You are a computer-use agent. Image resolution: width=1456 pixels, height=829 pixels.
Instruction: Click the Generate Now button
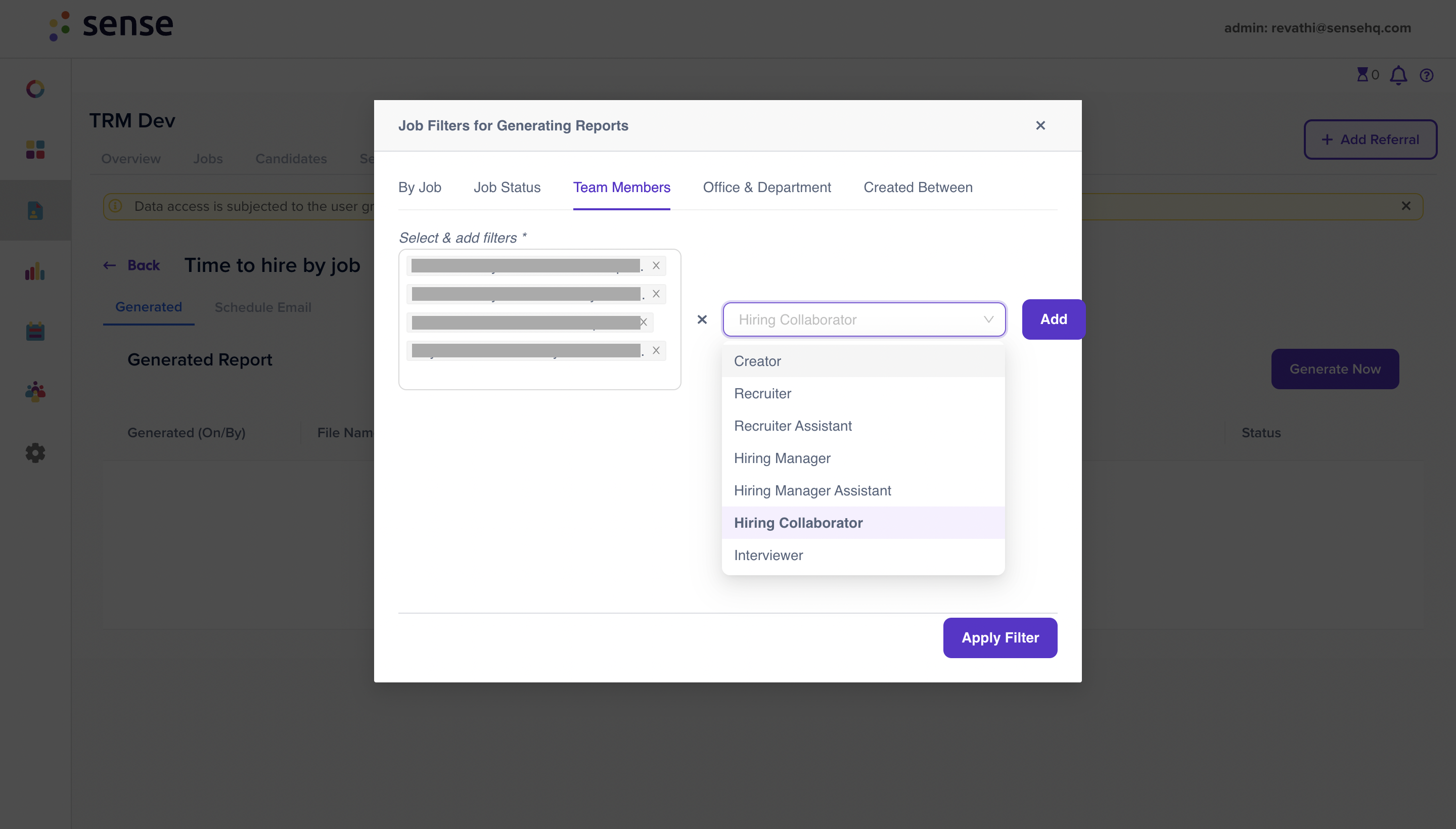pyautogui.click(x=1335, y=369)
